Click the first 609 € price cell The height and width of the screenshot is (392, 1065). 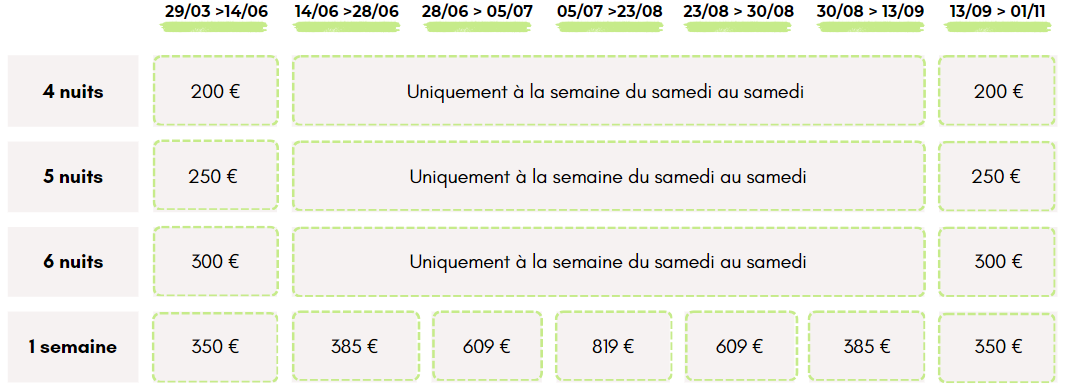pos(487,346)
